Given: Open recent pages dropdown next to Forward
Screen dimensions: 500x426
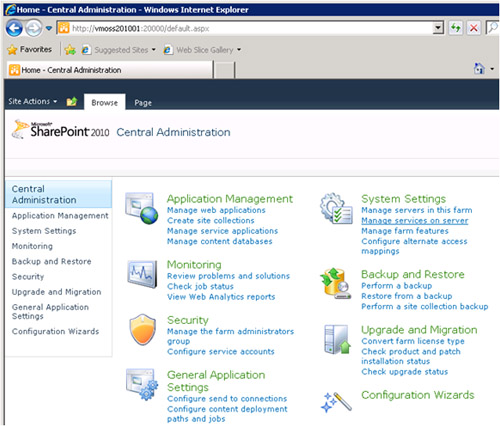Looking at the screenshot, I should [x=49, y=28].
